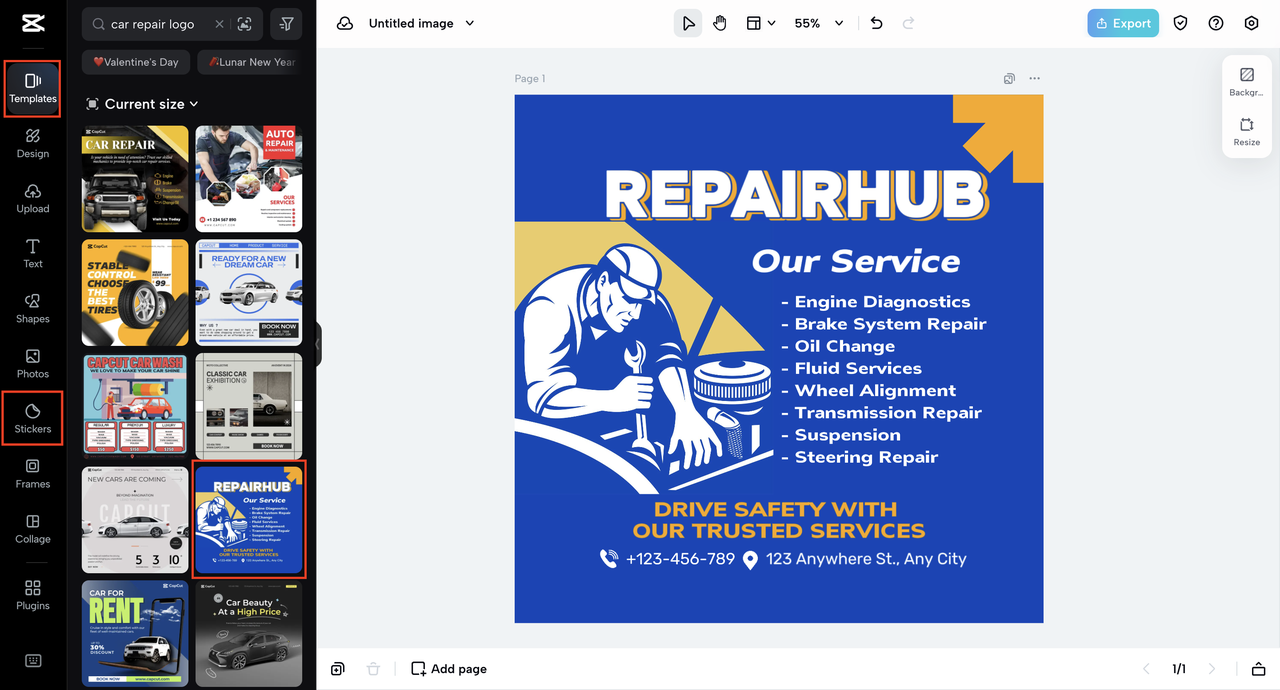Click the Export button
The image size is (1280, 690).
1123,23
